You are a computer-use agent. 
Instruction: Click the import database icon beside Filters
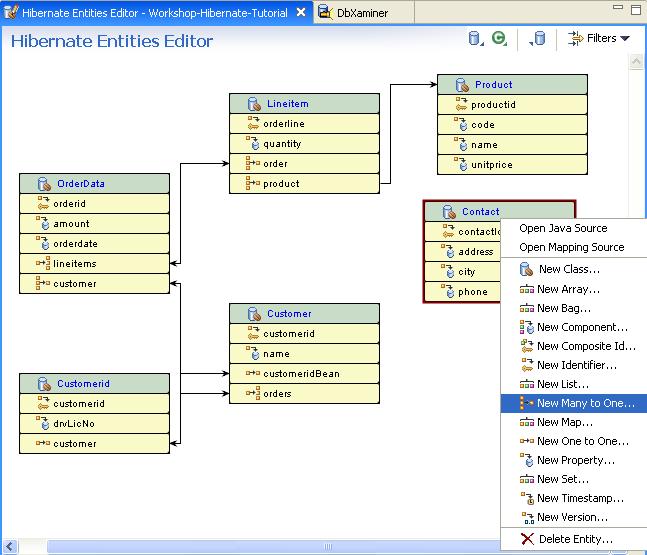coord(538,39)
